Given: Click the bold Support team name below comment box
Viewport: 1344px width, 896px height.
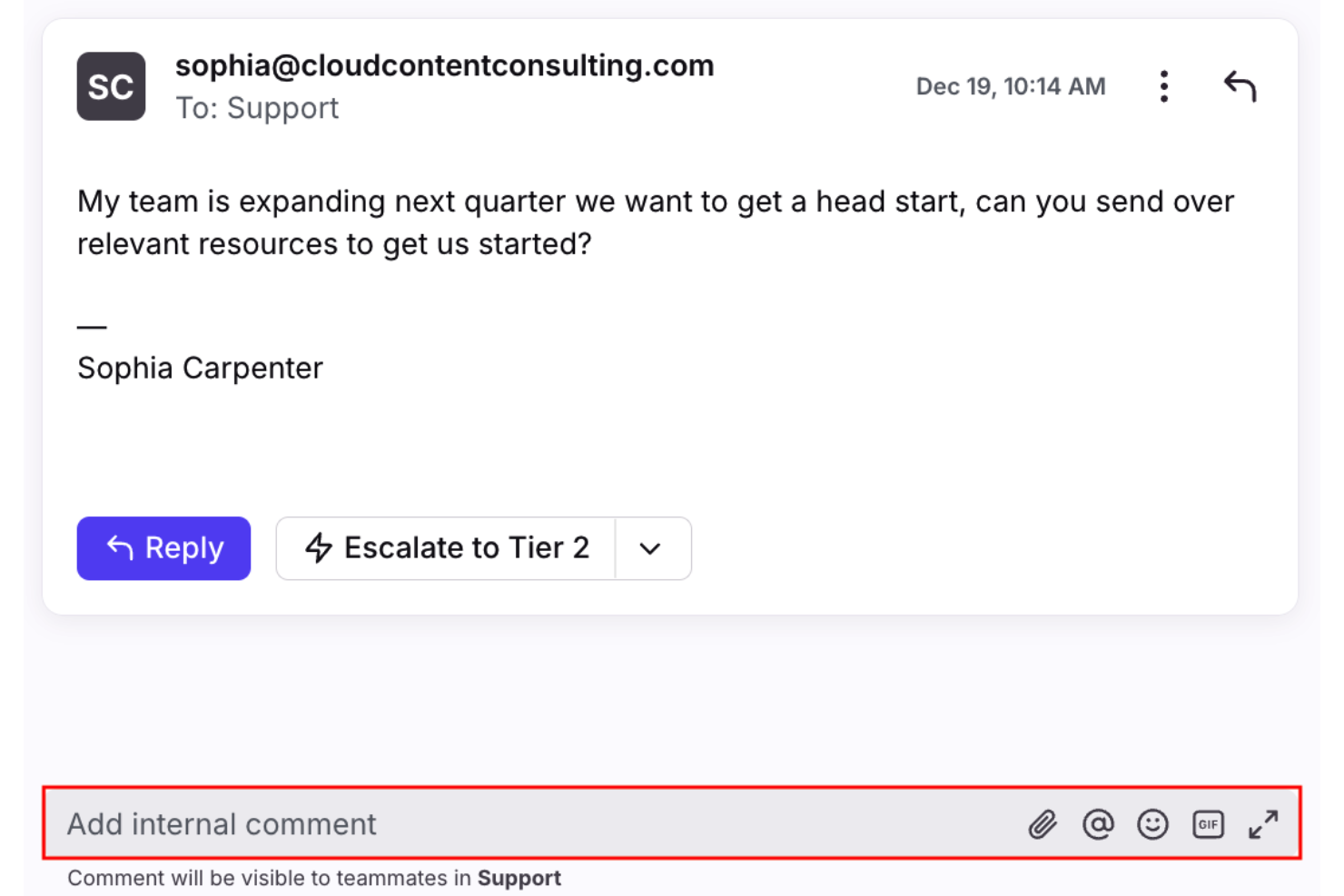Looking at the screenshot, I should point(519,878).
